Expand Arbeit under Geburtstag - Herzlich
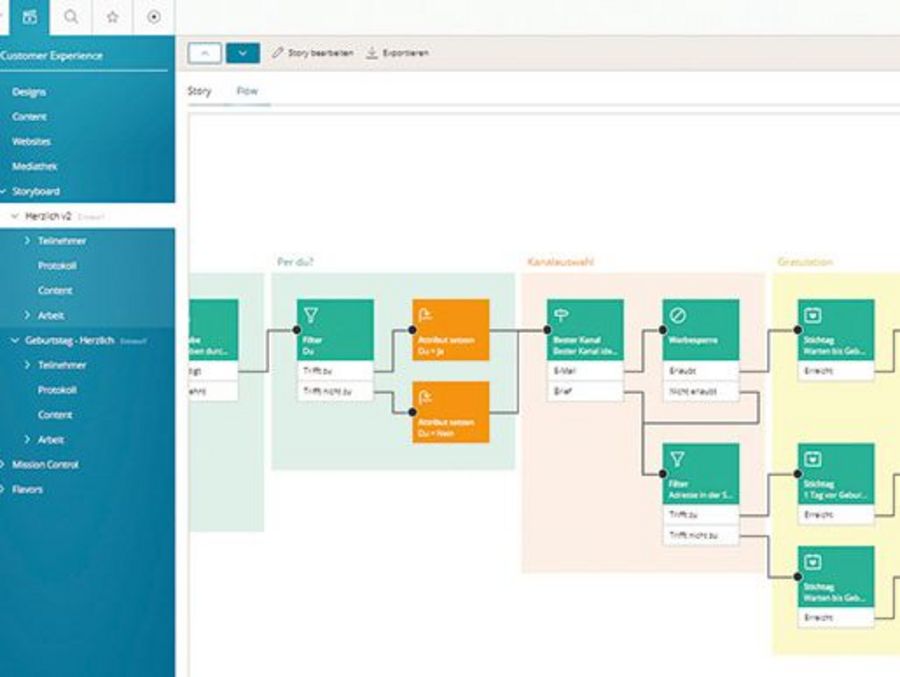 [x=27, y=440]
